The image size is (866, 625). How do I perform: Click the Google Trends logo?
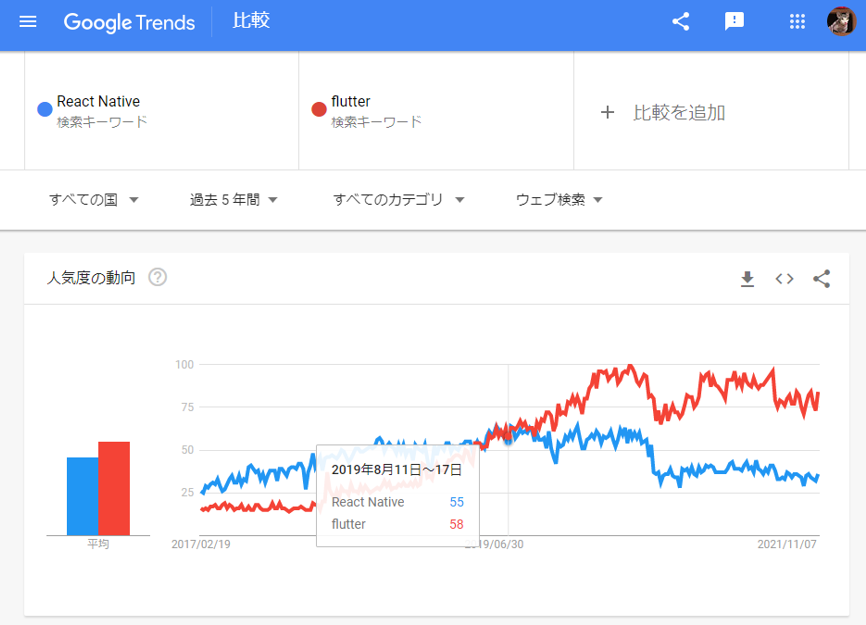[x=129, y=22]
